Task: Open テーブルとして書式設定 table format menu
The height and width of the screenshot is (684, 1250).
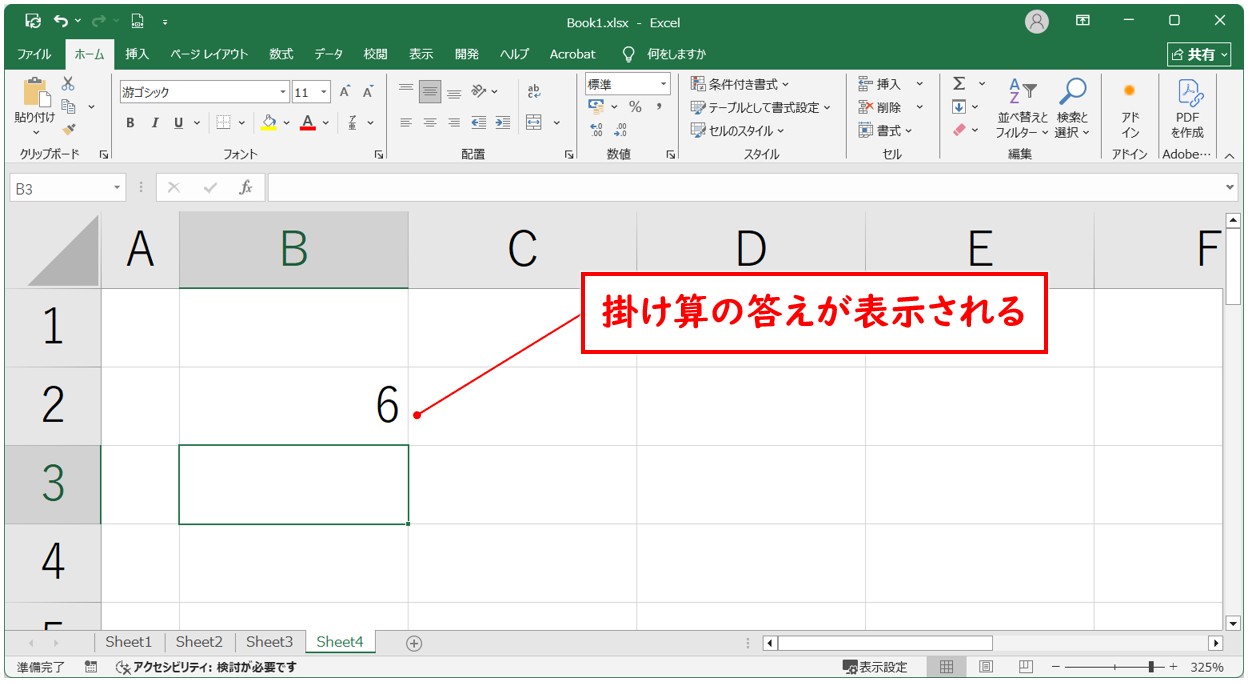Action: point(761,107)
